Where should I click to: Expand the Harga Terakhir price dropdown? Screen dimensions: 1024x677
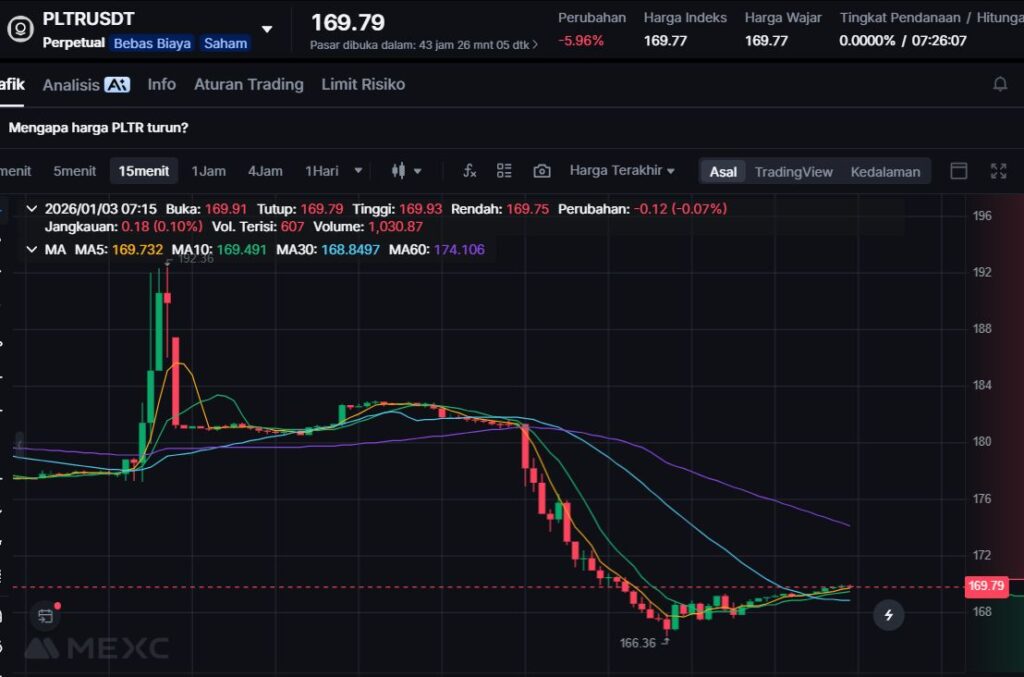pyautogui.click(x=622, y=171)
